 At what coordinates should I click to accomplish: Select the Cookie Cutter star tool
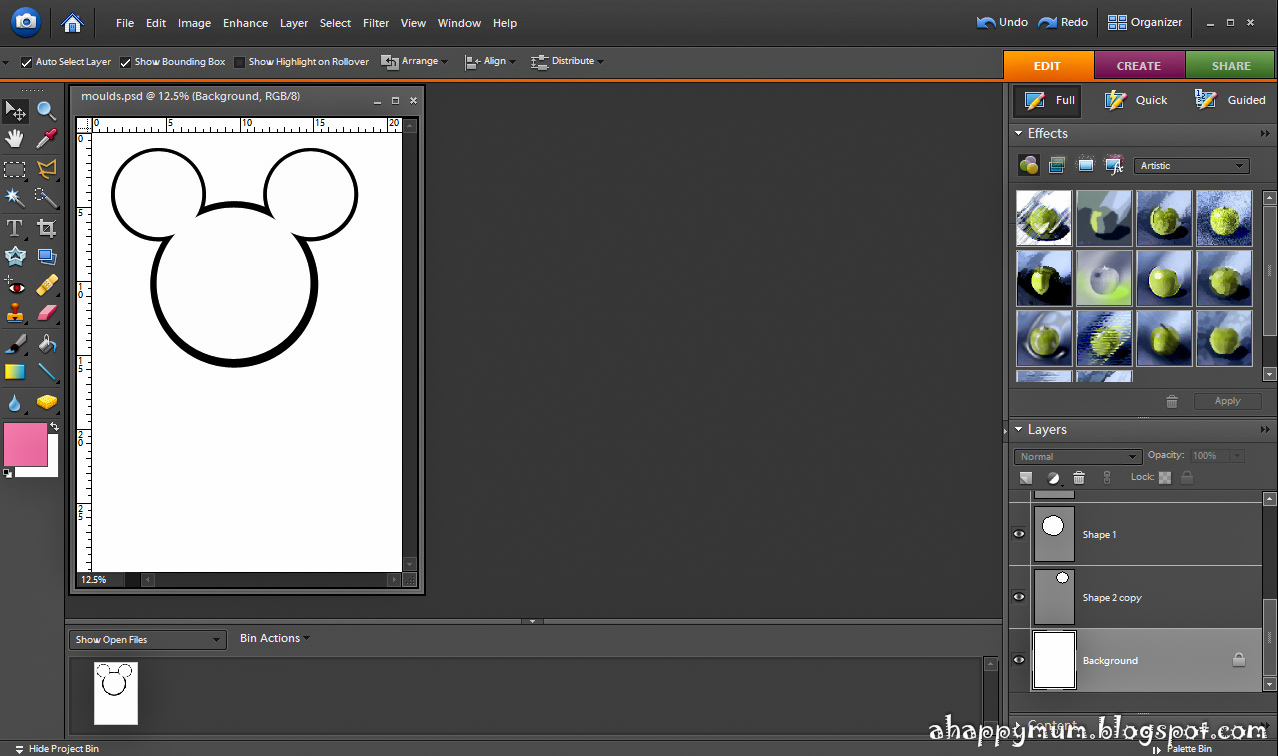coord(15,257)
